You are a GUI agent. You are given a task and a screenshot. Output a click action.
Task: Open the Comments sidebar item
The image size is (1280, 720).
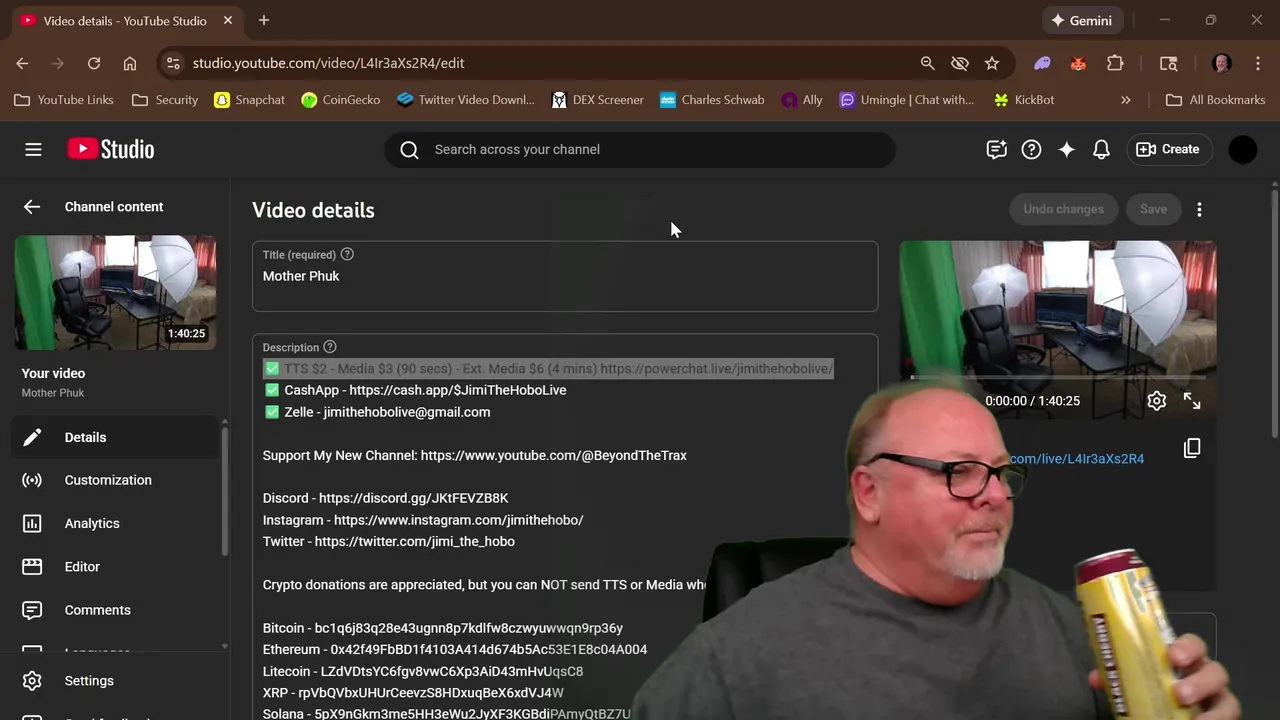coord(115,610)
